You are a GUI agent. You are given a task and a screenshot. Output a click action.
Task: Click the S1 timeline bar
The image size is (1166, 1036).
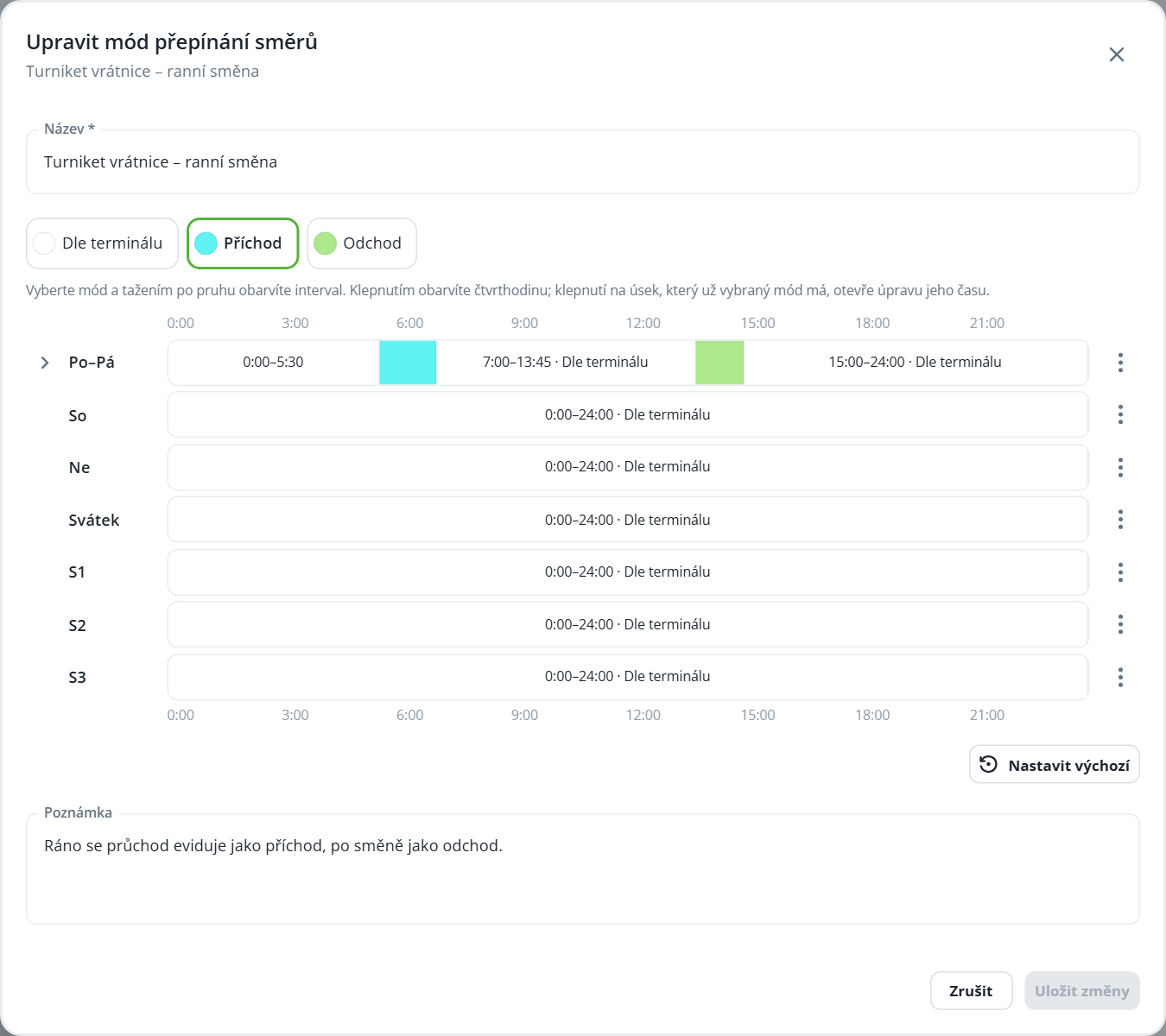pos(628,572)
